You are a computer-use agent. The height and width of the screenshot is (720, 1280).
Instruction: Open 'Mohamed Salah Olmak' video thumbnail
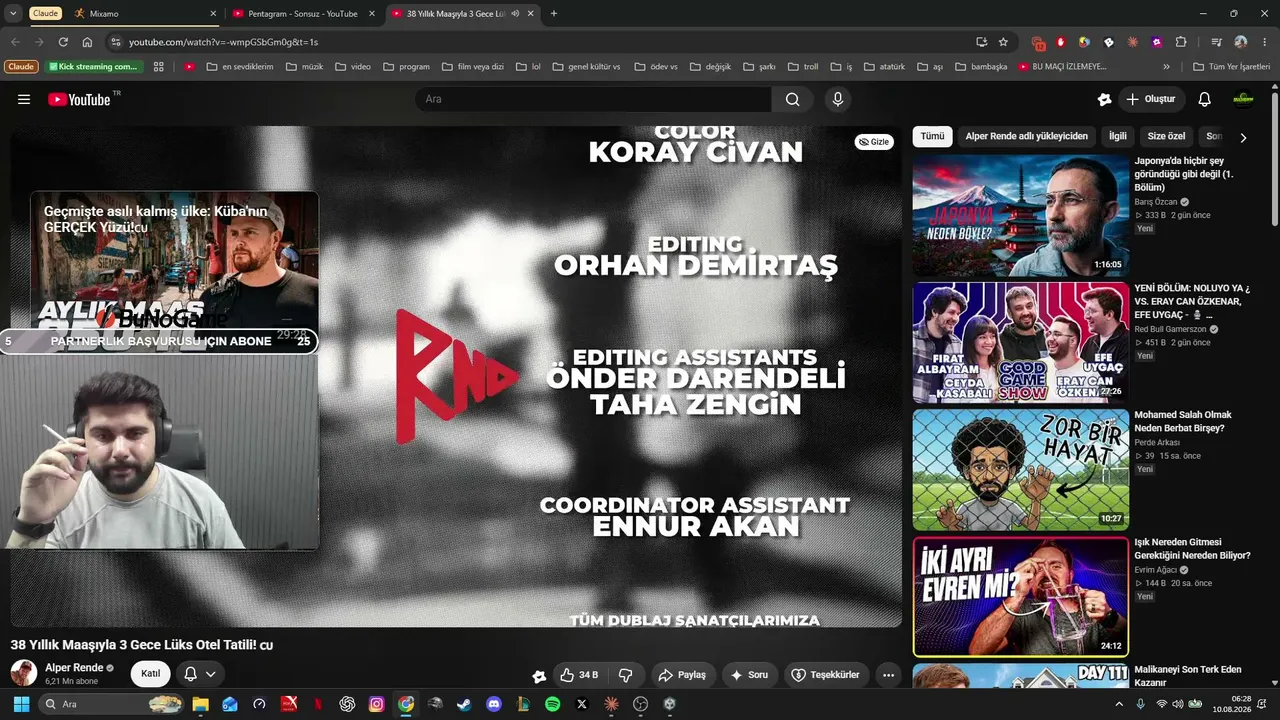coord(1020,469)
